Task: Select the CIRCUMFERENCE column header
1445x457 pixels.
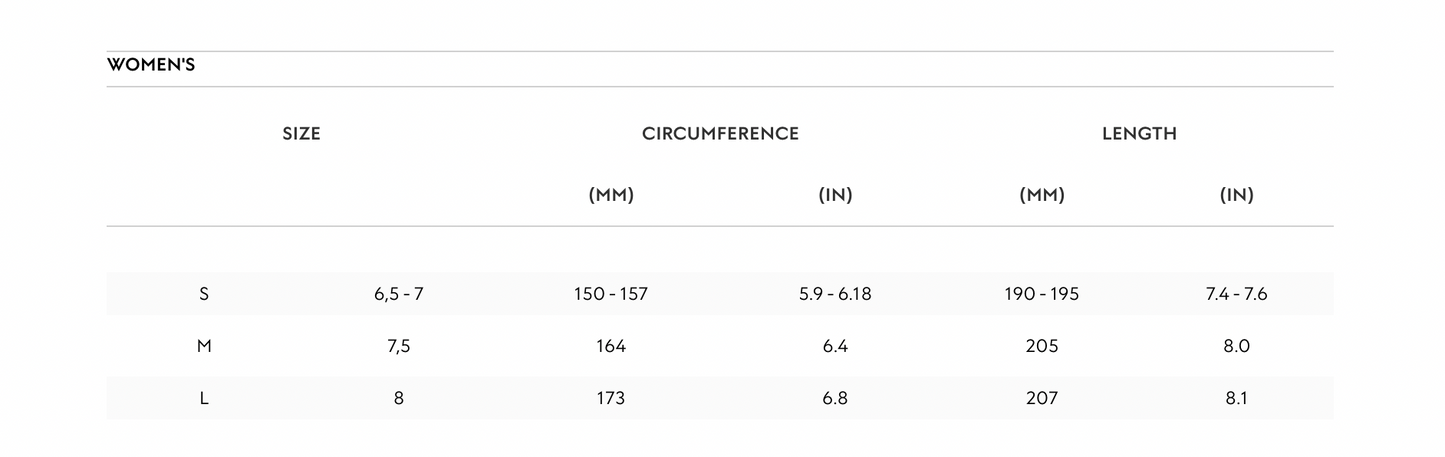Action: [x=720, y=133]
